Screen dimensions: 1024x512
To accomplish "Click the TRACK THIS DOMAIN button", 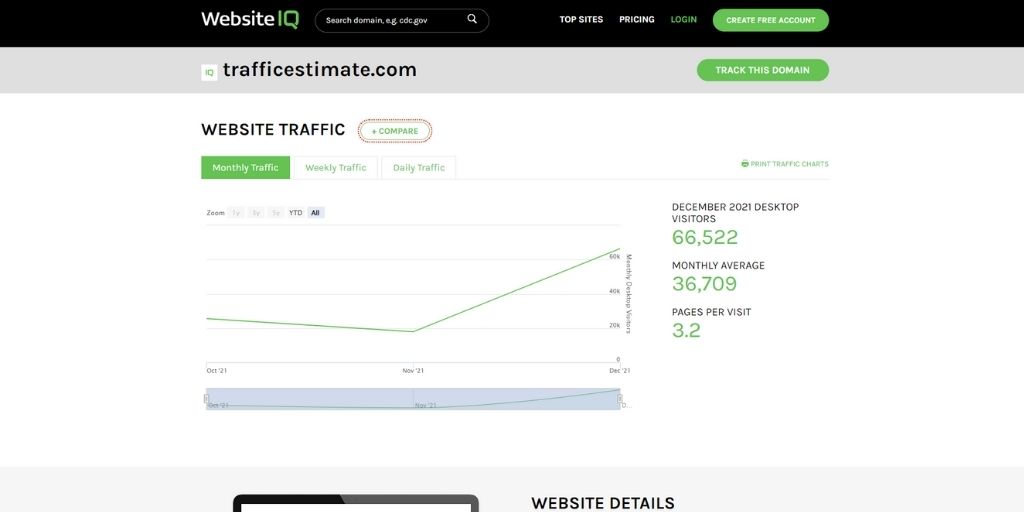I will (763, 70).
